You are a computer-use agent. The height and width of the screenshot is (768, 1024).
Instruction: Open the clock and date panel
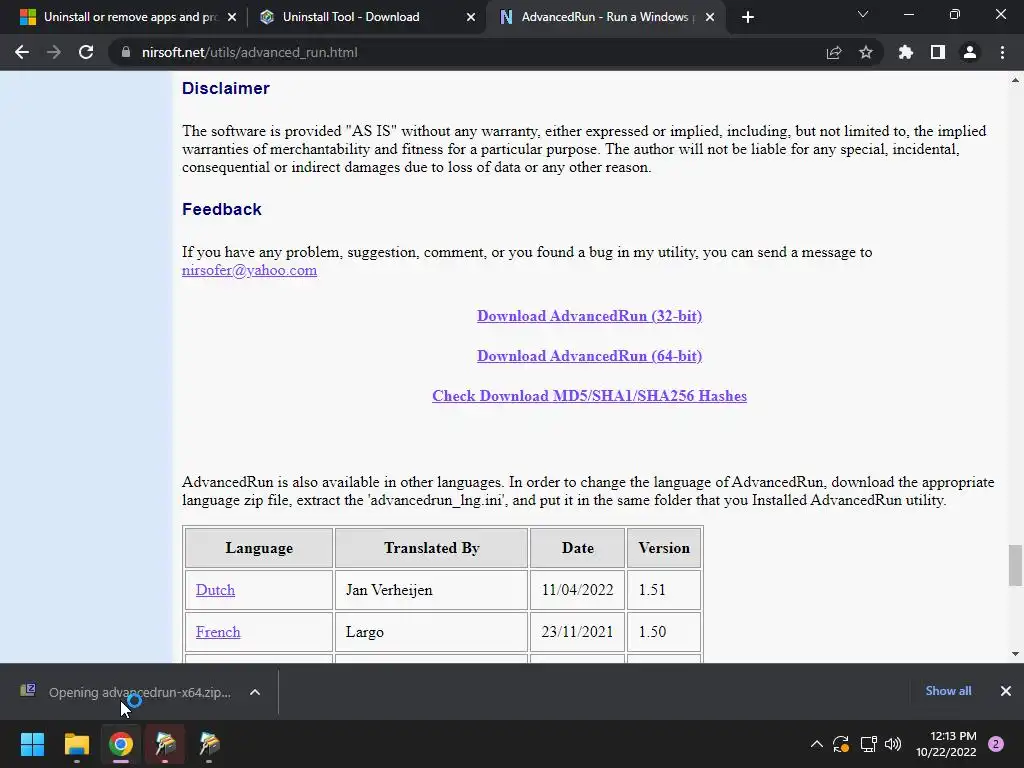point(946,744)
